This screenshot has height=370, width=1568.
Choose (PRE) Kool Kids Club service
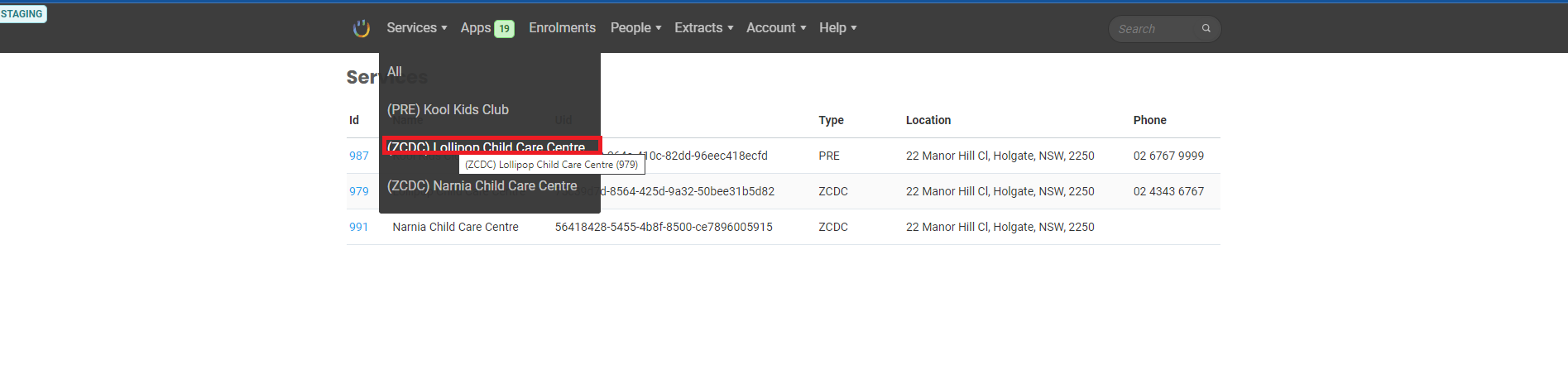click(x=448, y=110)
